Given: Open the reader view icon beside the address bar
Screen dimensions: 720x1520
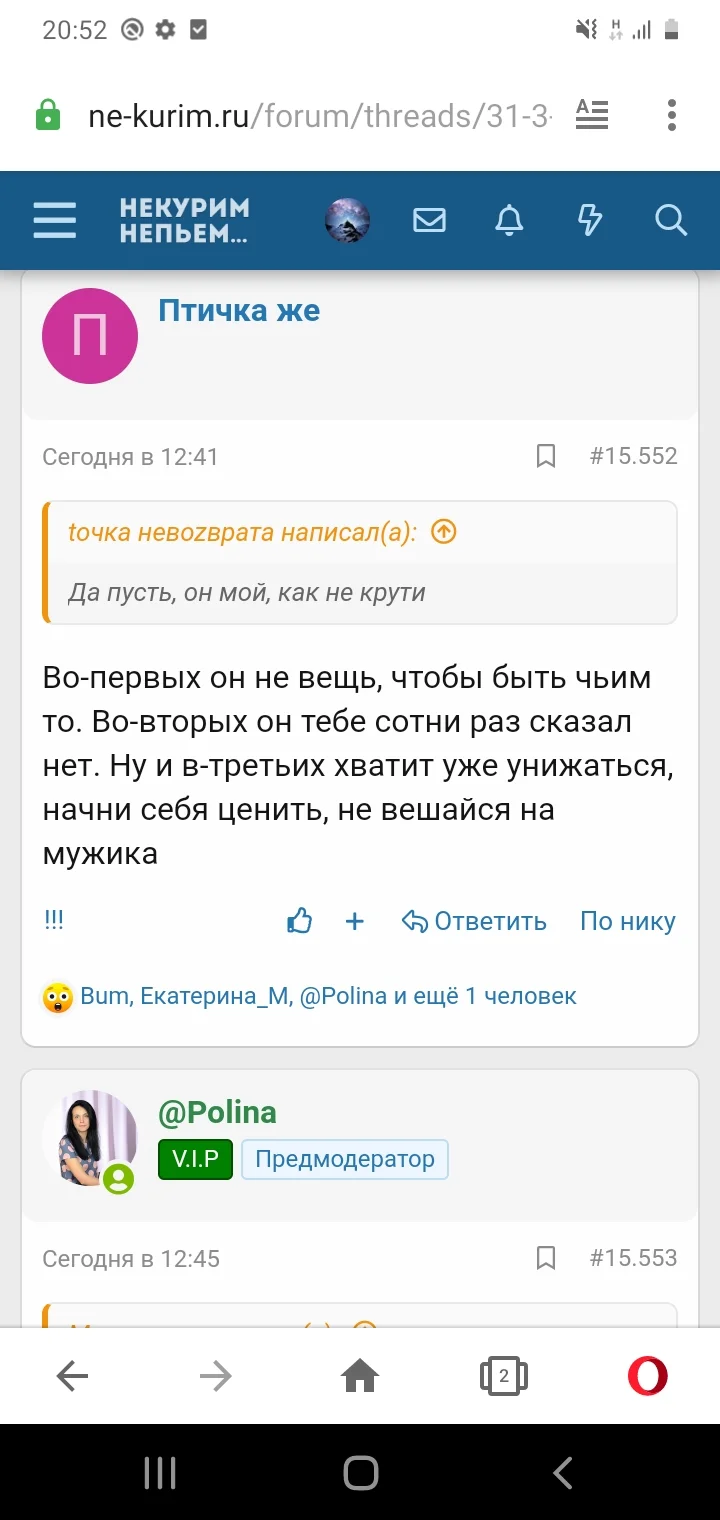Looking at the screenshot, I should (591, 114).
